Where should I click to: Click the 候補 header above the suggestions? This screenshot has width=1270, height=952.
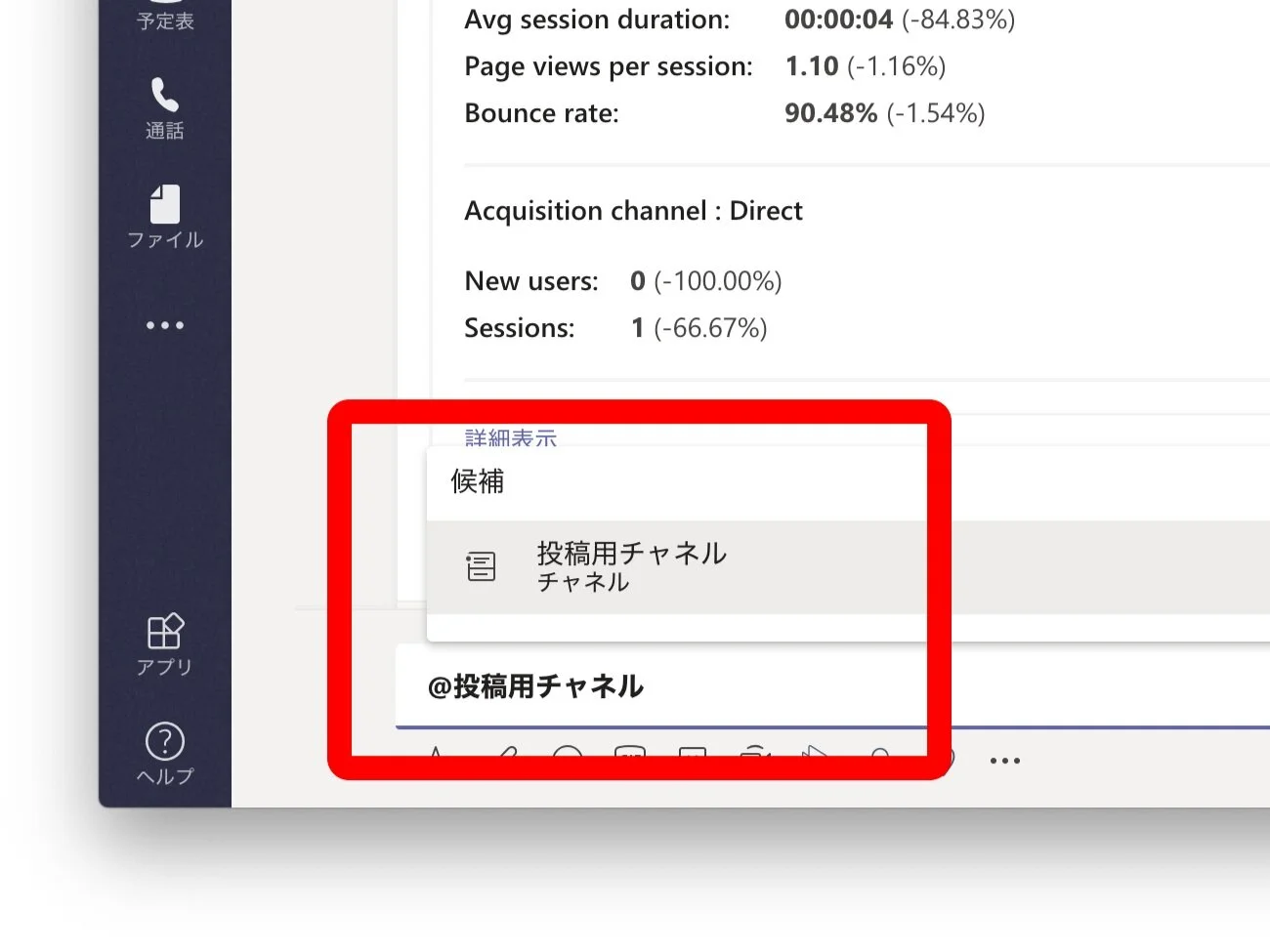478,481
